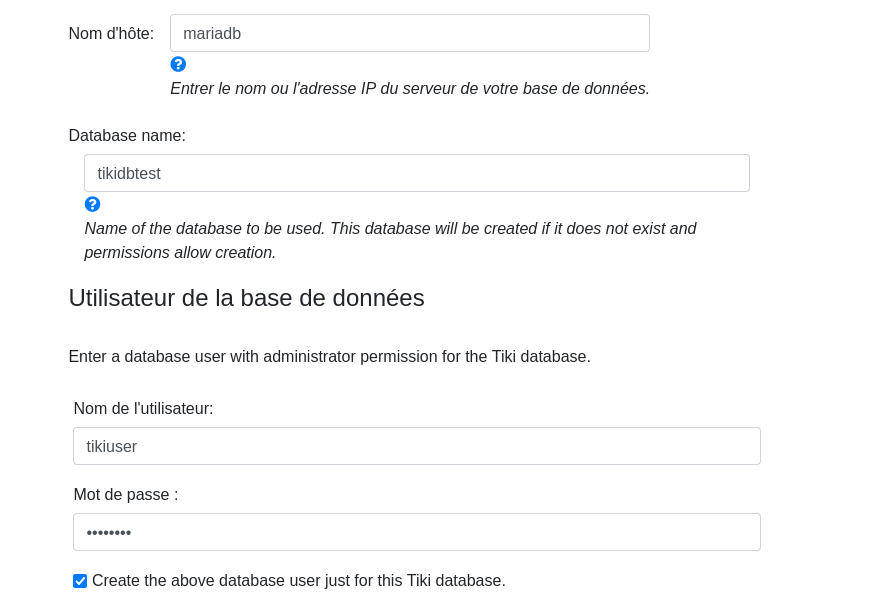Click inside the "Nom d'hôte" input showing mariadb
This screenshot has height=612, width=892.
tap(409, 33)
